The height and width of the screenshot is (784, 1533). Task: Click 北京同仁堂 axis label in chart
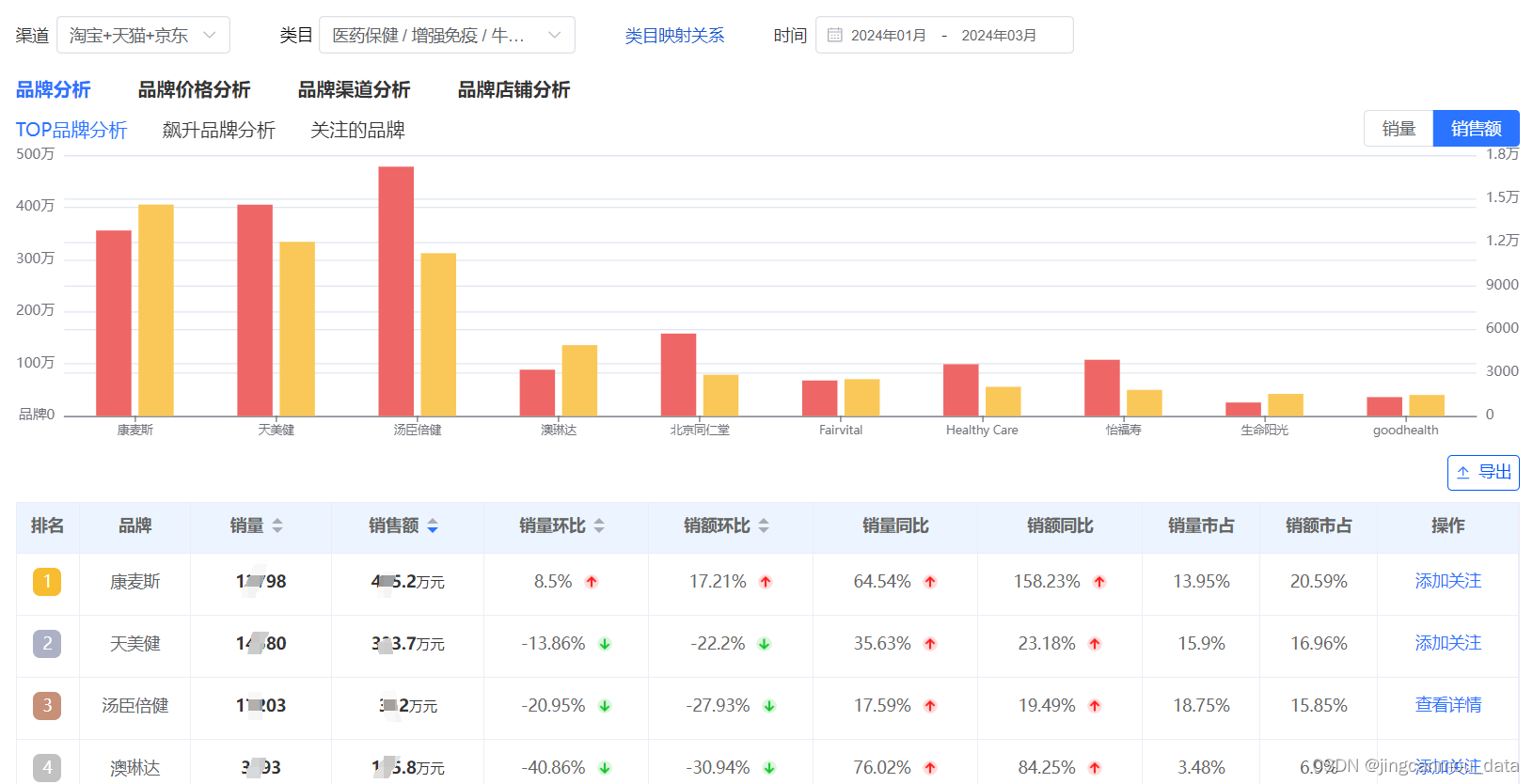tap(700, 430)
